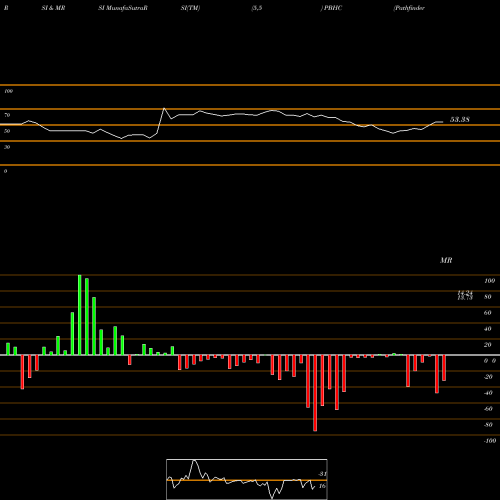The height and width of the screenshot is (500, 500).
Task: Click the MR axis label -40
Action: click(x=488, y=393)
